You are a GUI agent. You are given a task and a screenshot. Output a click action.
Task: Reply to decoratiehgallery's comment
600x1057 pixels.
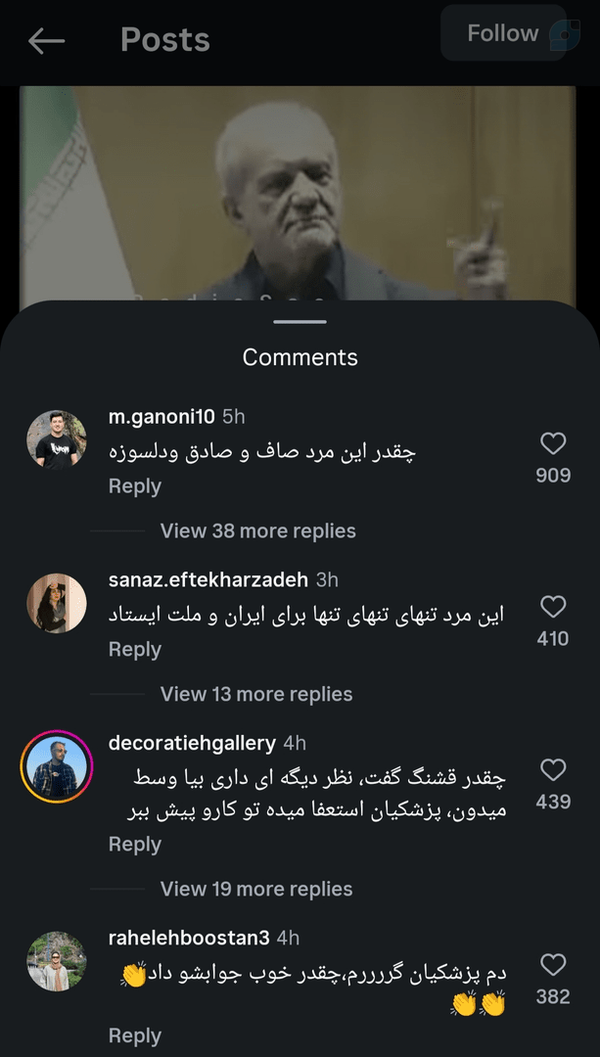[x=135, y=845]
